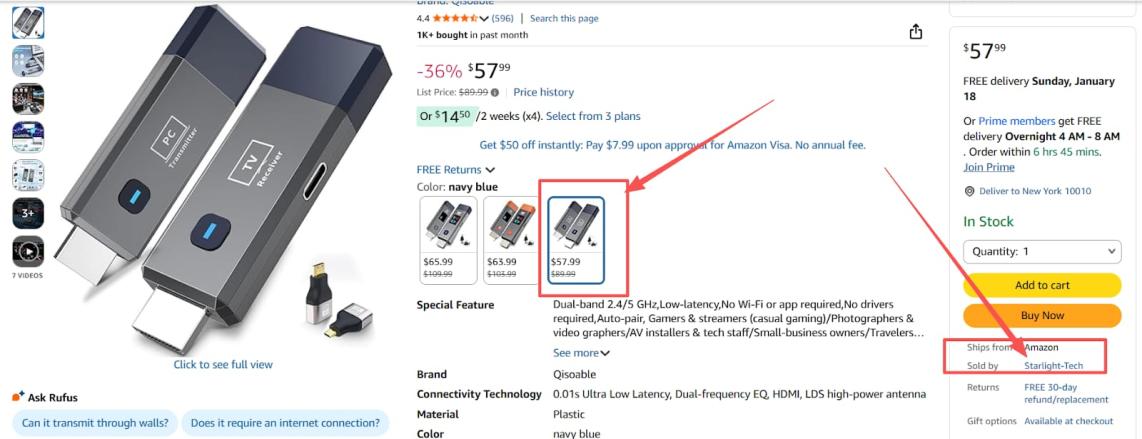Click the Join Prime link
1142x439 pixels.
[x=988, y=167]
